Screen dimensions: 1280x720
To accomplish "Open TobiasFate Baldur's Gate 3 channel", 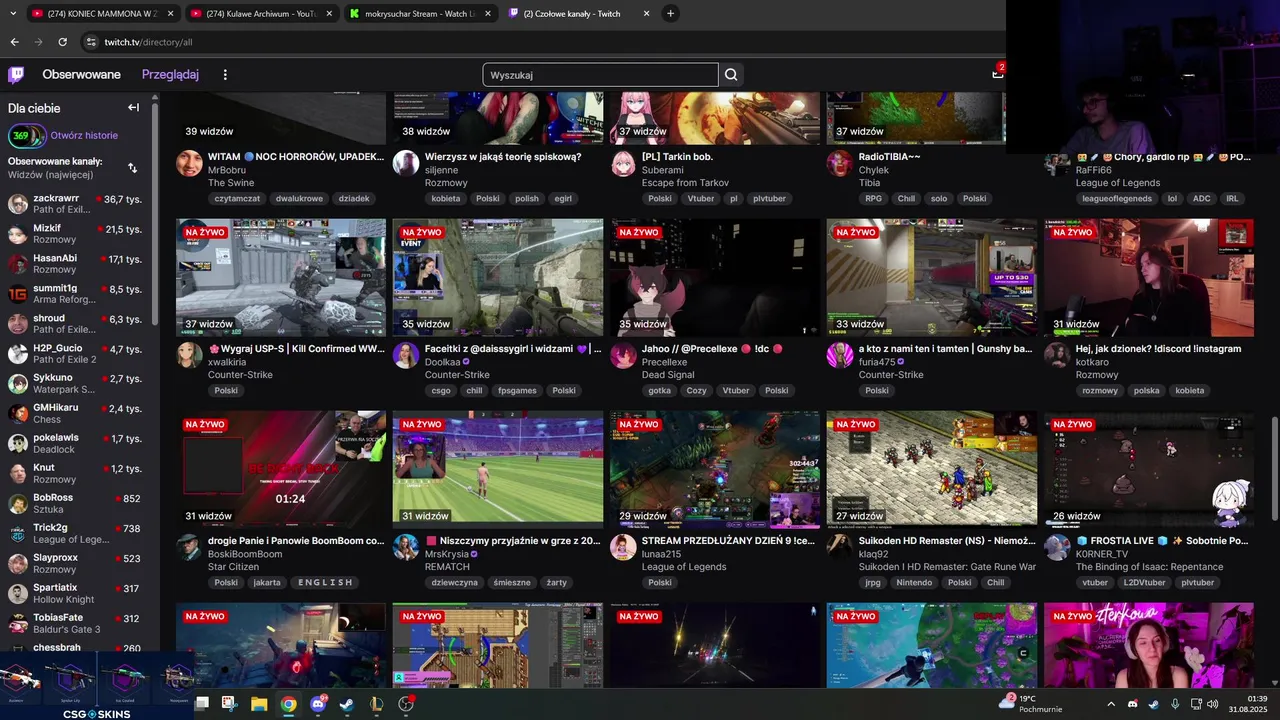I will (78, 623).
